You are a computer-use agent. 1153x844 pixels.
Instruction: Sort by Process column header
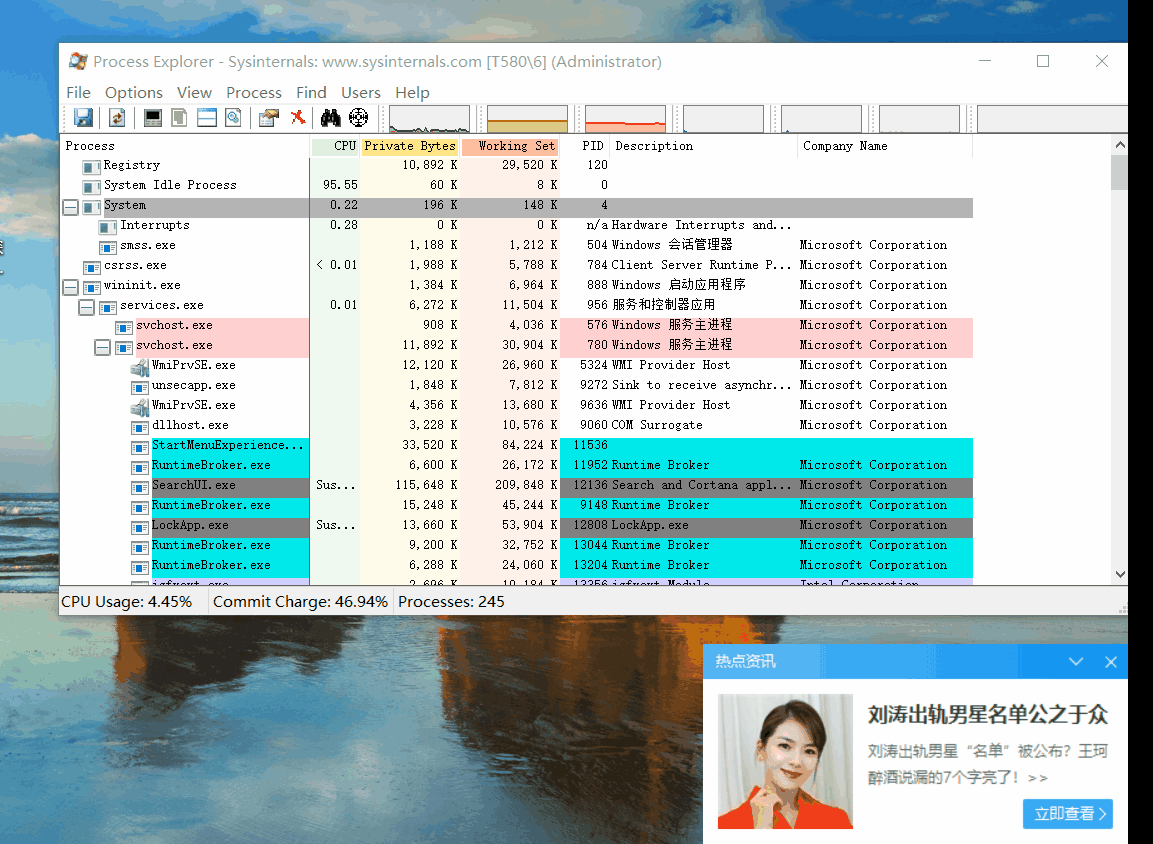[185, 146]
